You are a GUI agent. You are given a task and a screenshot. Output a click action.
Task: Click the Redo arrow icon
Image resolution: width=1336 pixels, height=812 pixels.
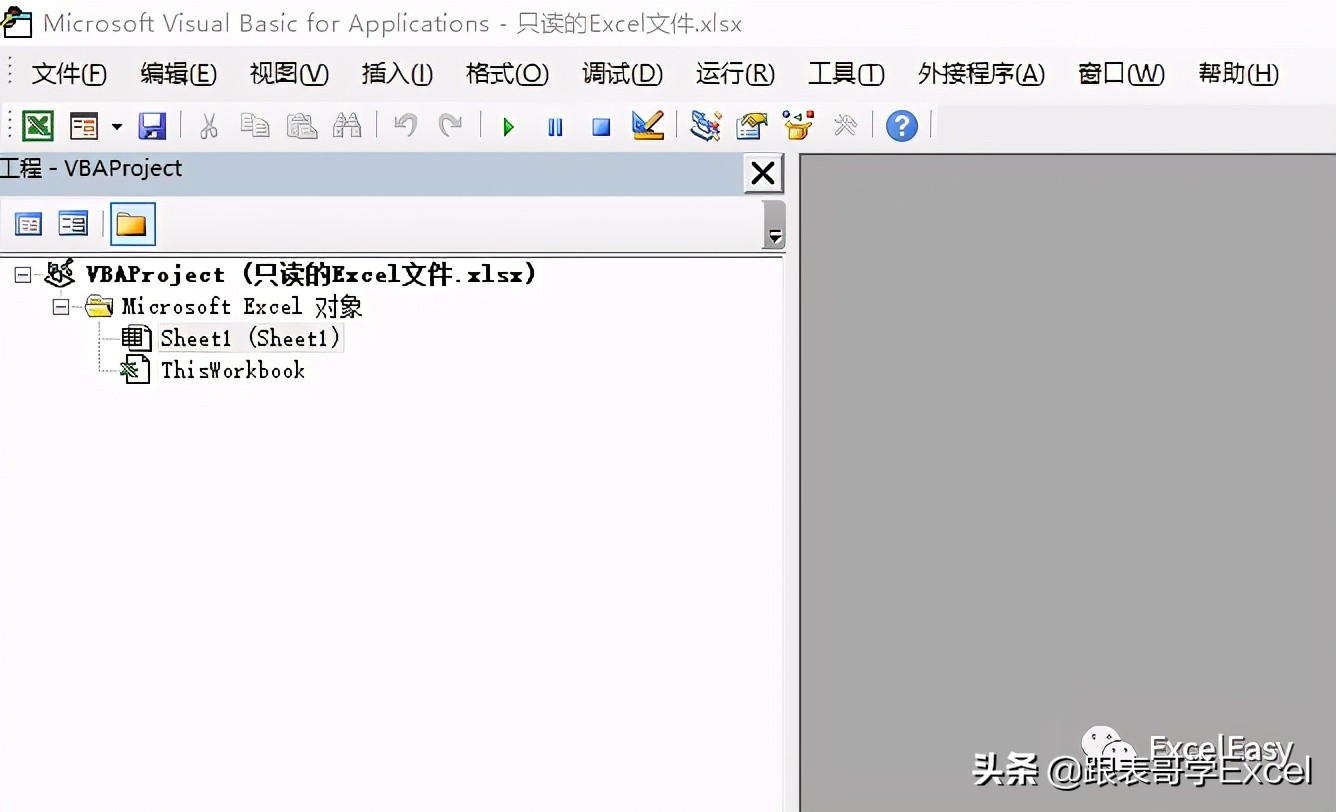coord(451,126)
